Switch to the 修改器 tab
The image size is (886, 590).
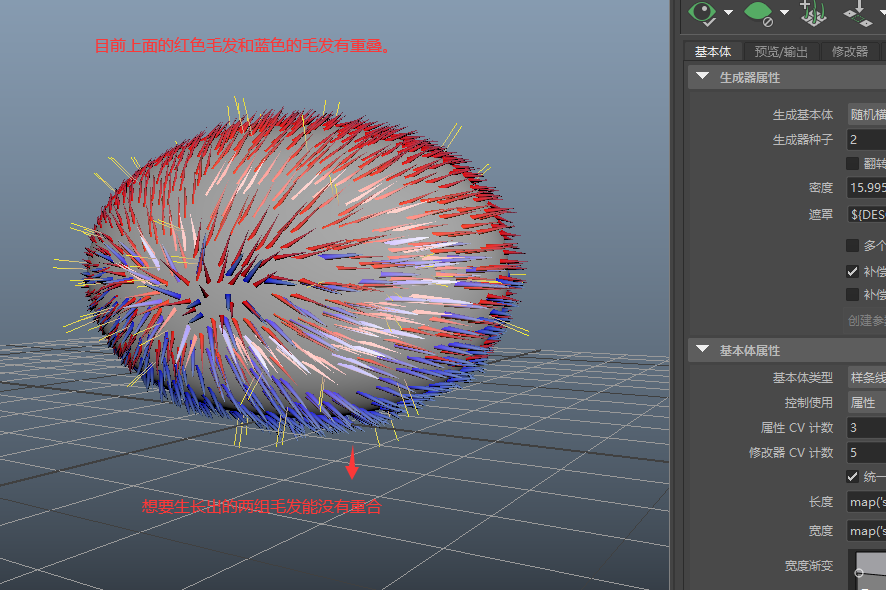[x=849, y=51]
